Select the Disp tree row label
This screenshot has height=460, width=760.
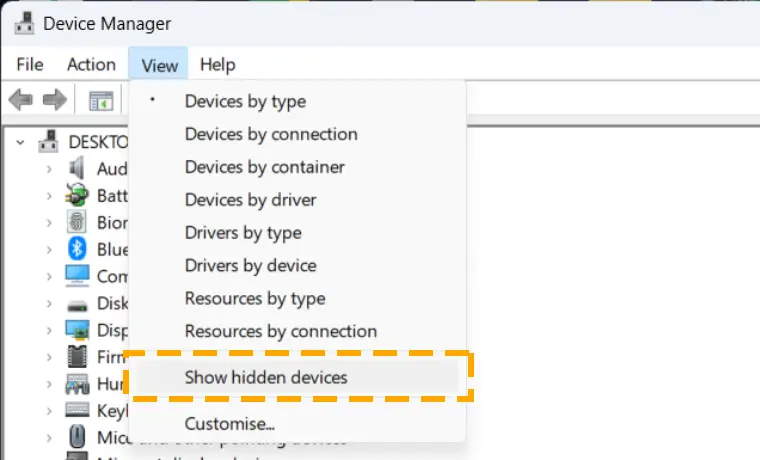point(112,331)
